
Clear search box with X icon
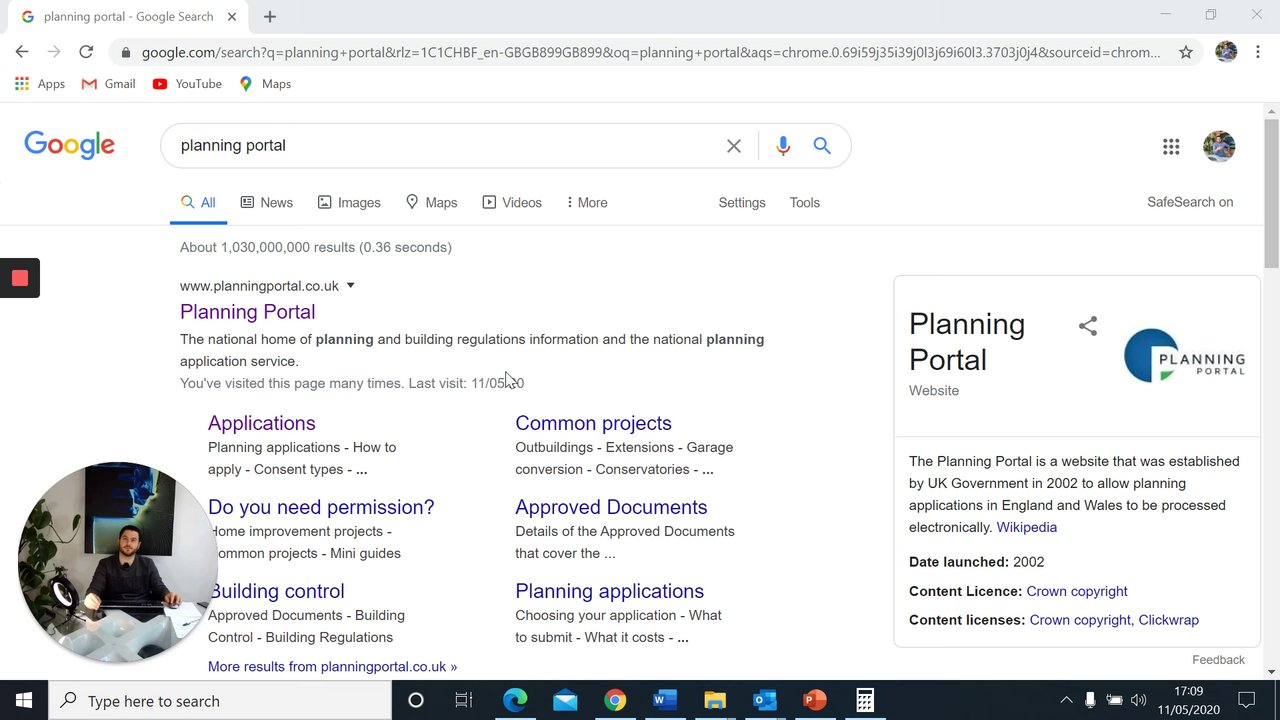pyautogui.click(x=734, y=146)
